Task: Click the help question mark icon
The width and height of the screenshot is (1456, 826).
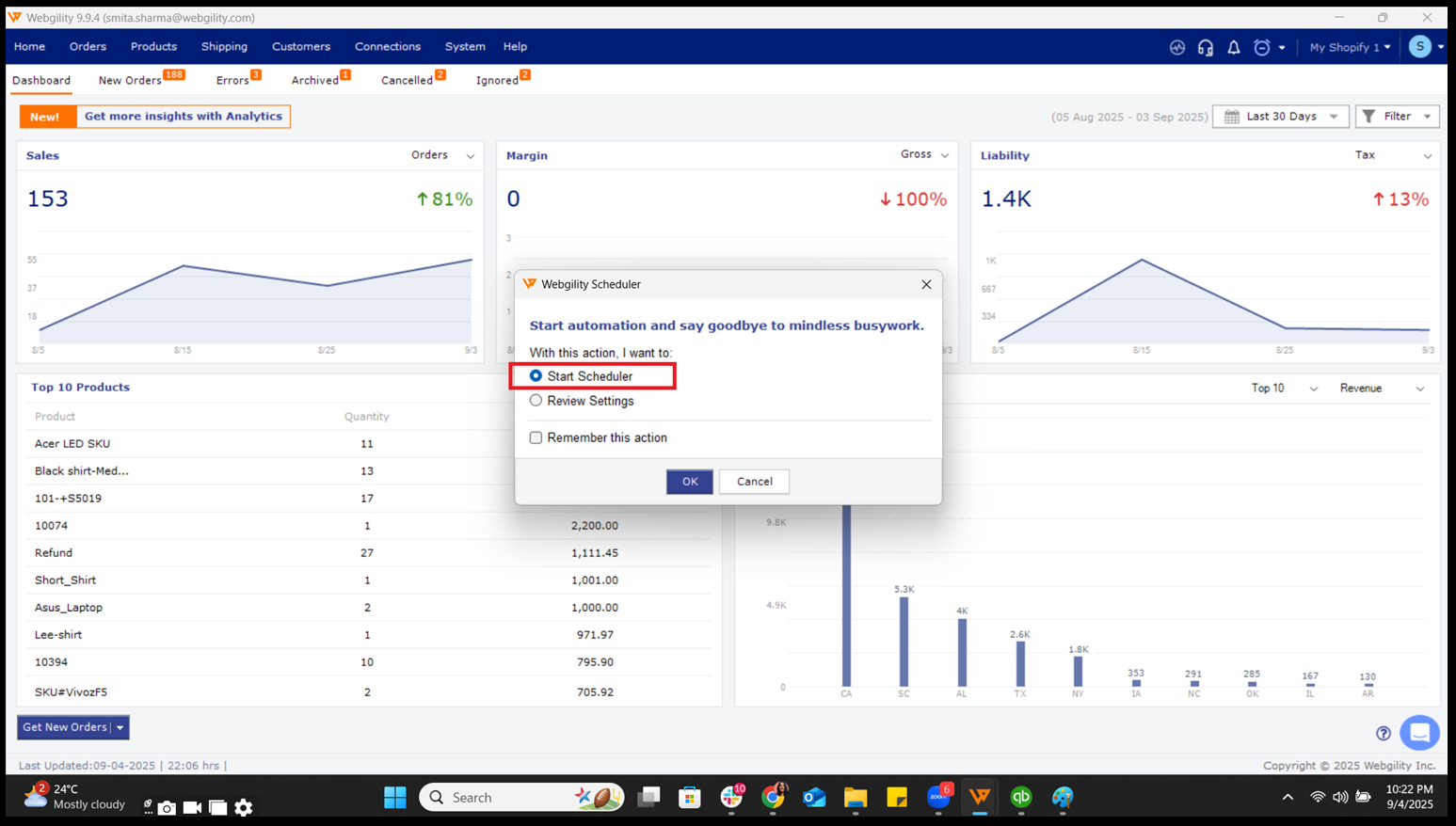Action: click(x=1383, y=733)
